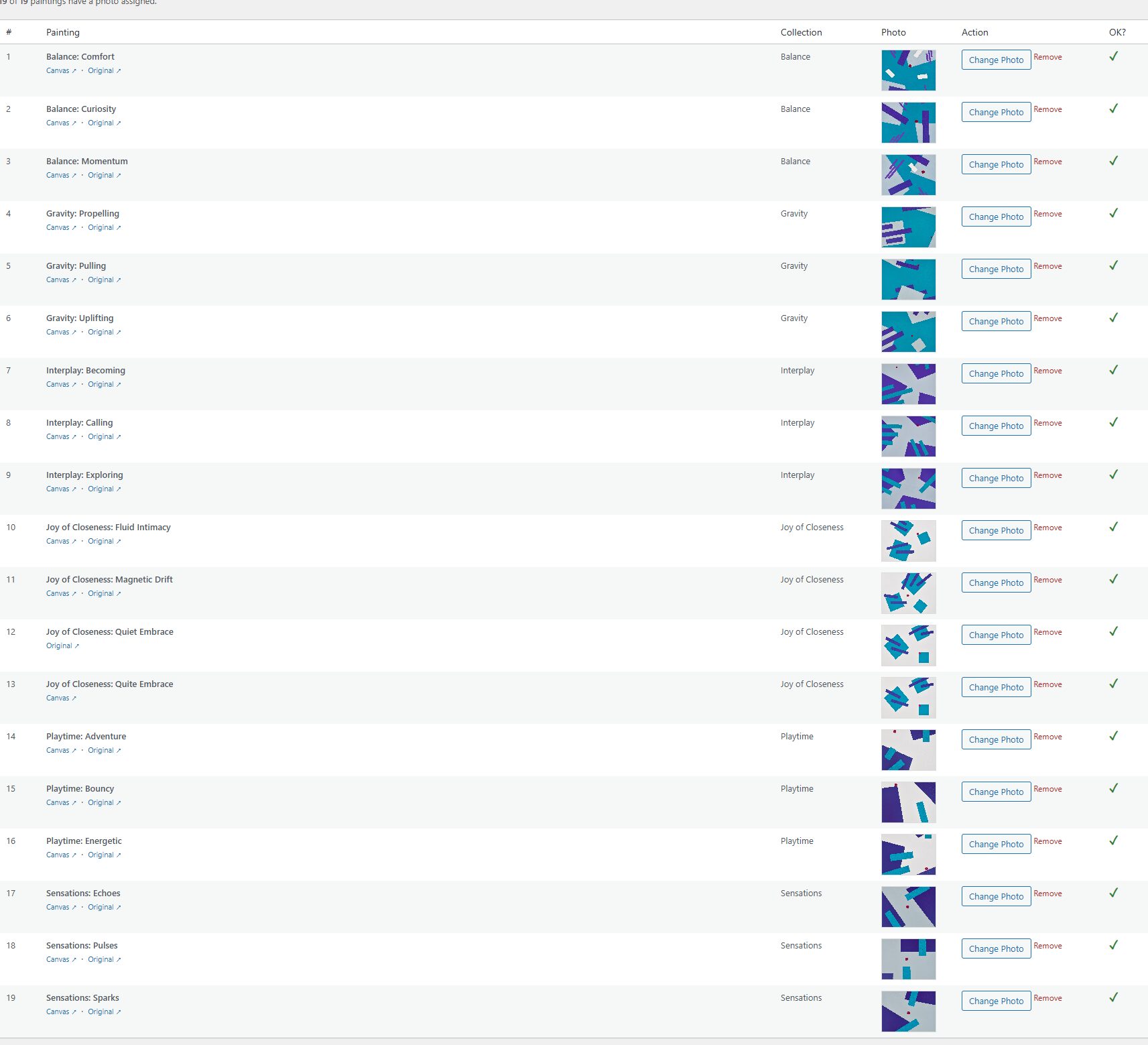Click the Painting column header
This screenshot has width=1148, height=1045.
[62, 32]
